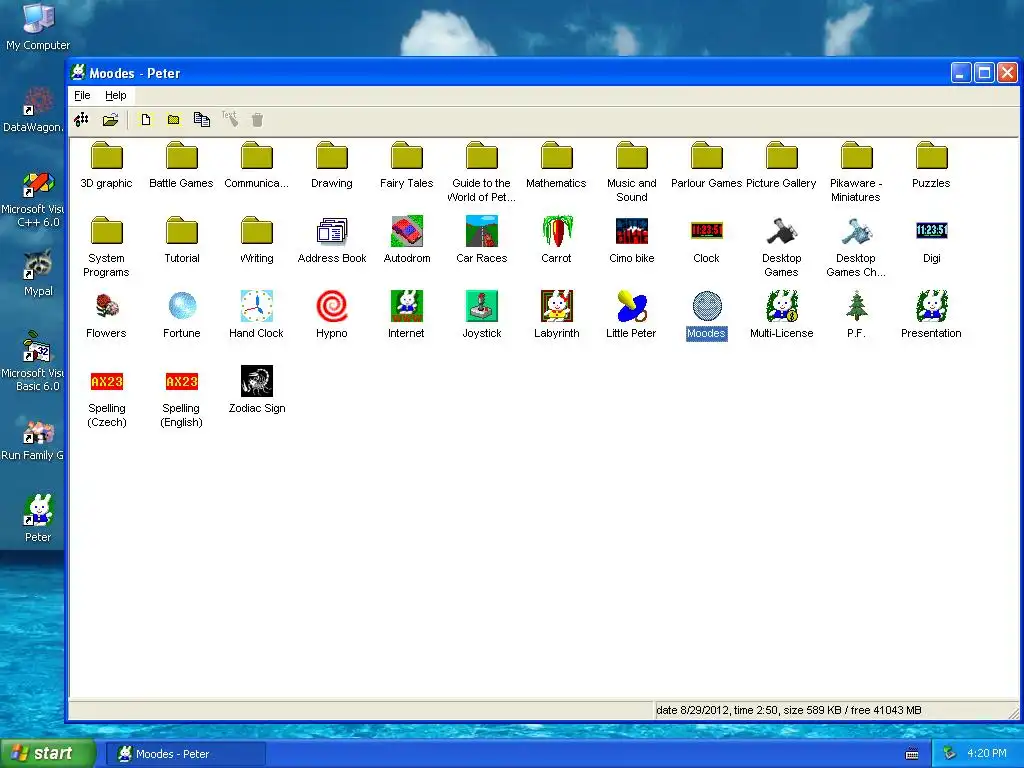Click the Moodes - Peter taskbar button
This screenshot has width=1024, height=768.
185,754
